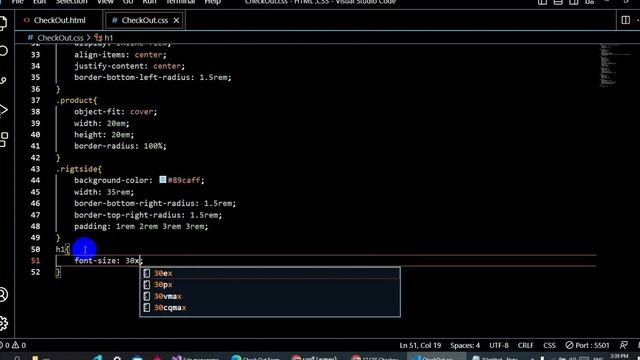This screenshot has height=360, width=640.
Task: Click the 'border-radius: 100%;' line
Action: click(120, 146)
